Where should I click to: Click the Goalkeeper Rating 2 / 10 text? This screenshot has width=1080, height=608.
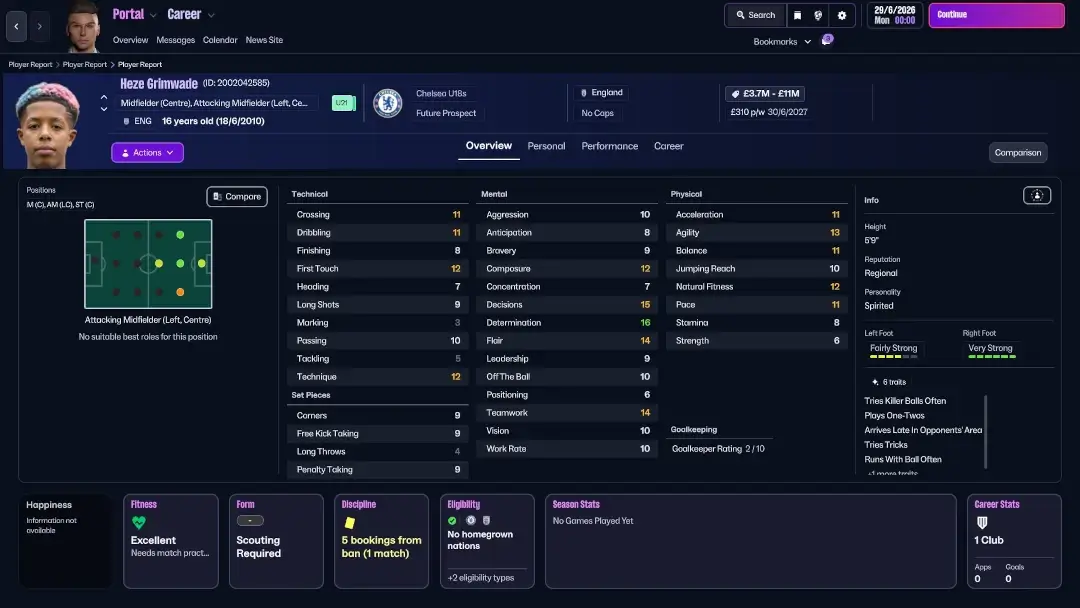click(x=718, y=449)
